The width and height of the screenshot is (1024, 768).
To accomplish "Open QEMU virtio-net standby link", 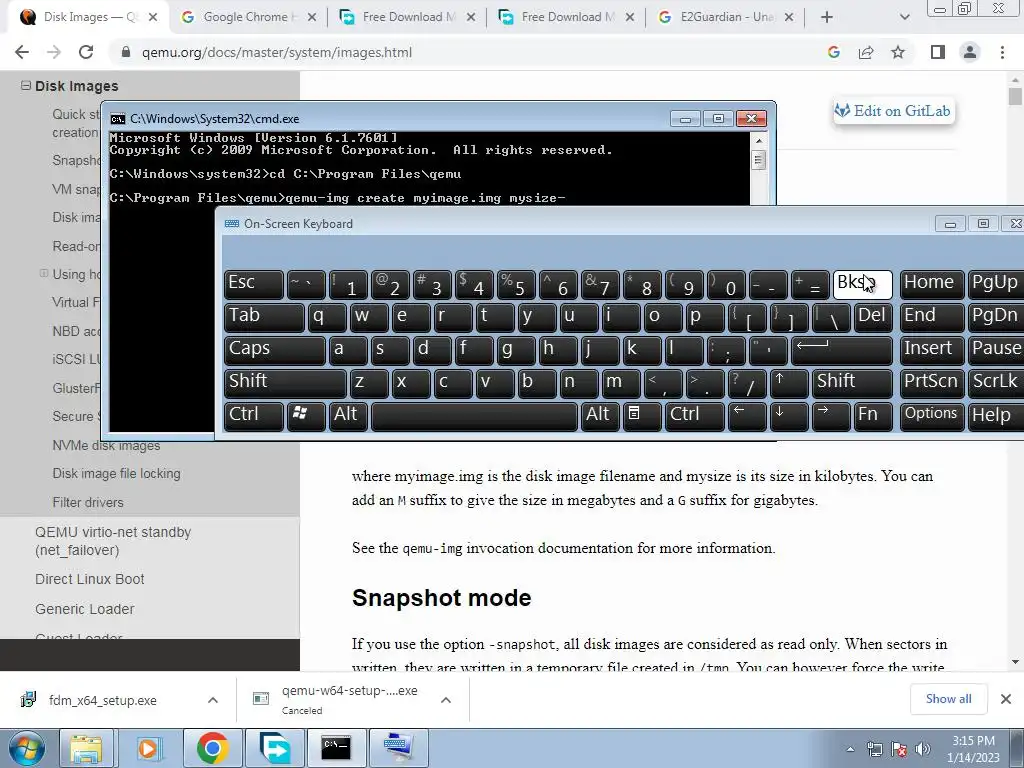I will 113,541.
